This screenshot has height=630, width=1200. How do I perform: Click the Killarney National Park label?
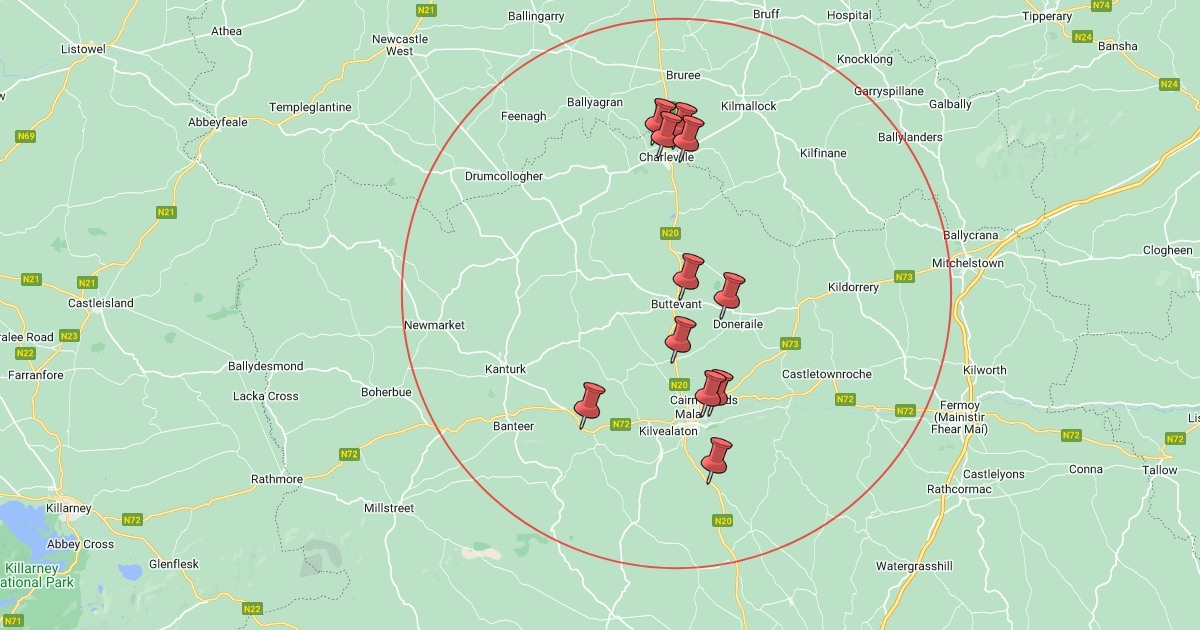(x=36, y=574)
